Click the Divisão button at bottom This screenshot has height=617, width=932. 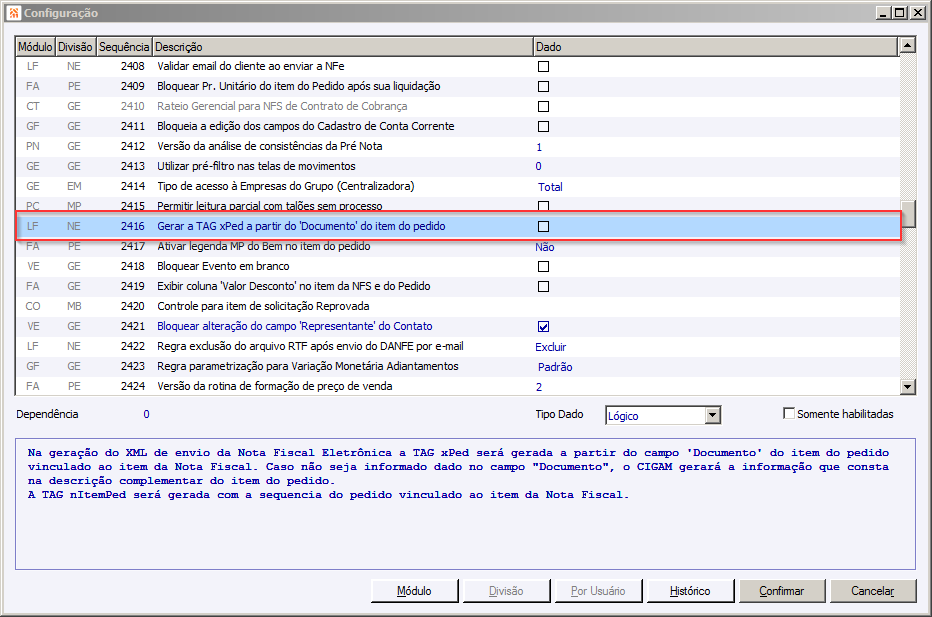[x=506, y=591]
